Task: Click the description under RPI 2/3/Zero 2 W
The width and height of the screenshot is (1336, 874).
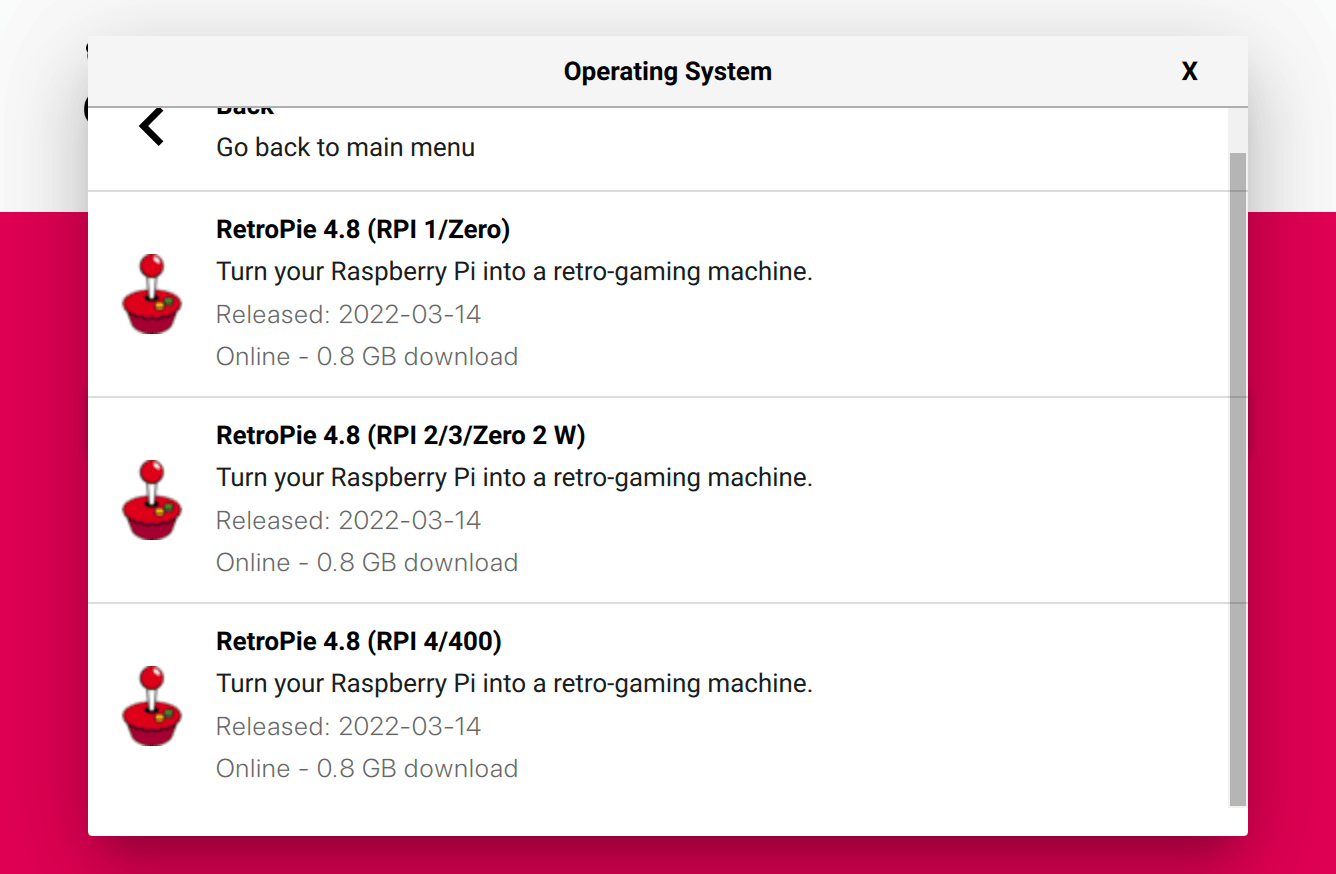Action: point(514,477)
